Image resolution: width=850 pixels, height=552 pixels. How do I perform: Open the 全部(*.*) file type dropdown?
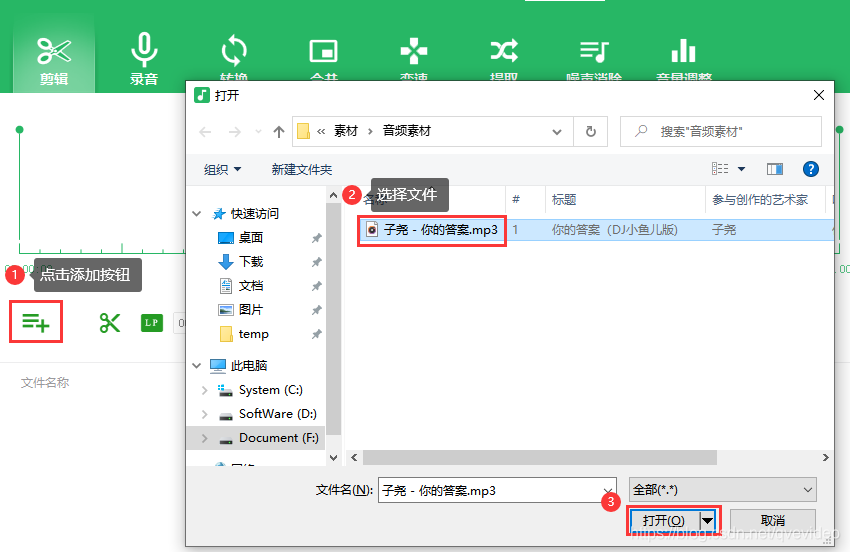coord(723,490)
